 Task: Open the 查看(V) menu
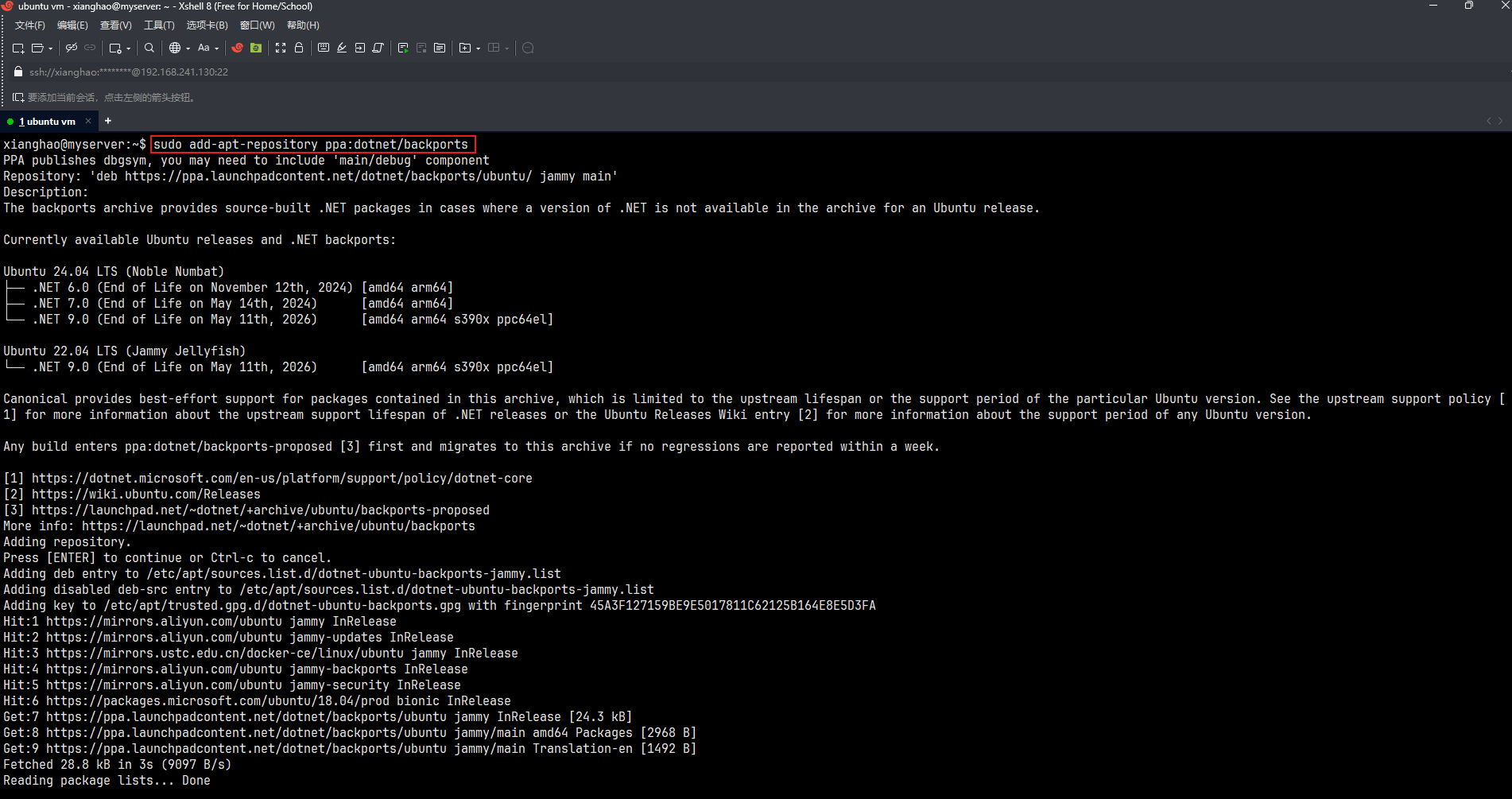click(116, 25)
